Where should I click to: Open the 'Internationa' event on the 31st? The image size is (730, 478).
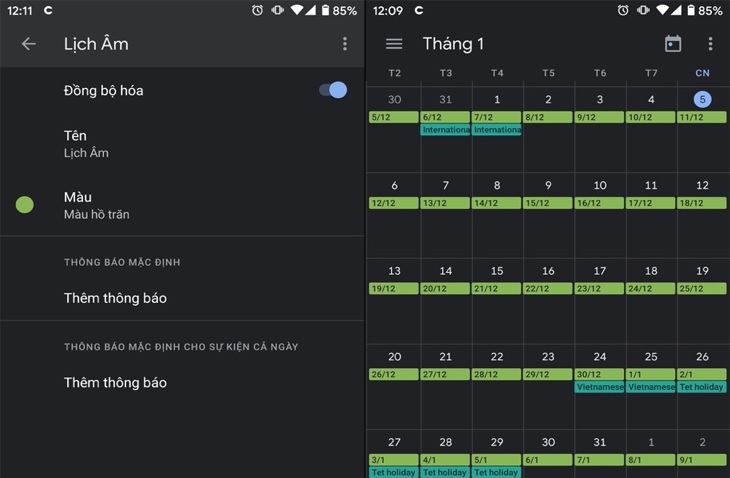[446, 130]
